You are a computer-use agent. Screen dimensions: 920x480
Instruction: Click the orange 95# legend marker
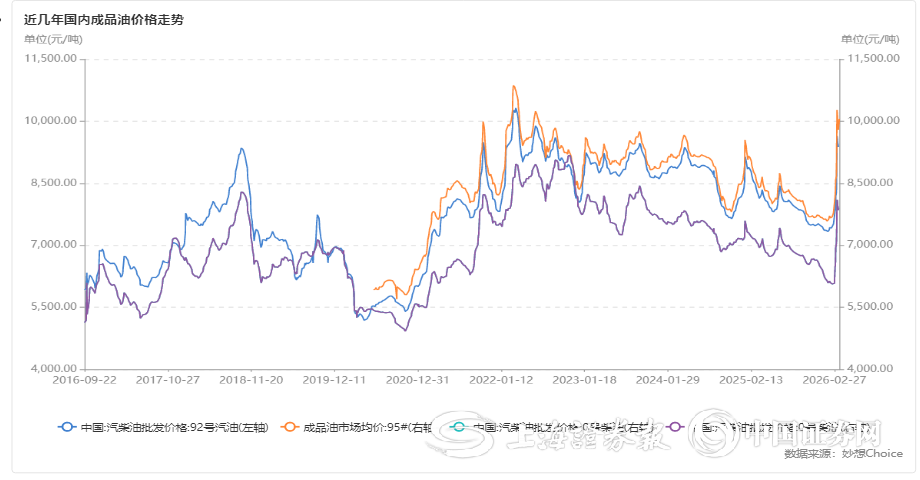coord(292,427)
